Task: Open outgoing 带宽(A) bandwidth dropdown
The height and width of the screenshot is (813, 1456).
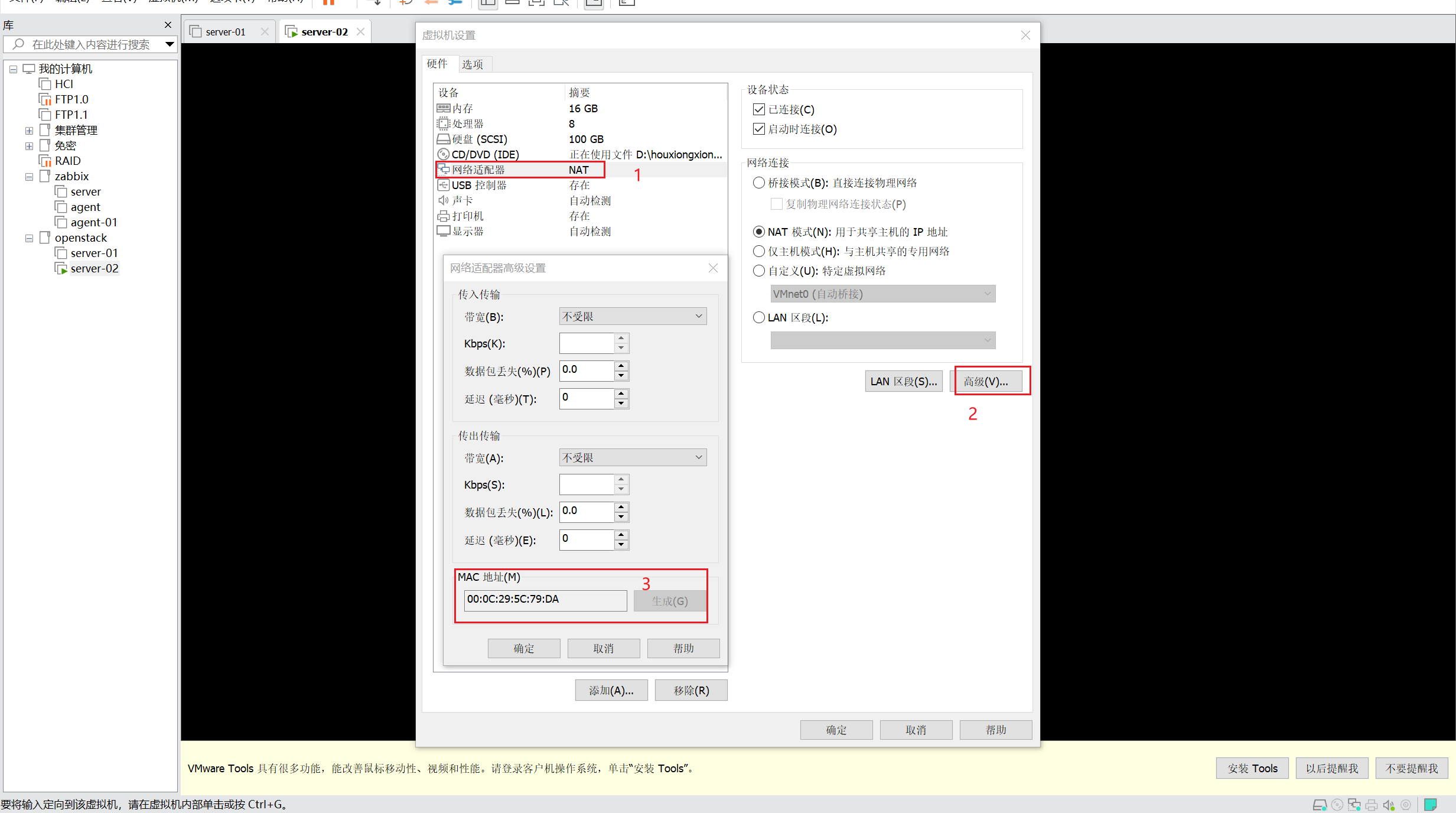Action: pos(632,457)
